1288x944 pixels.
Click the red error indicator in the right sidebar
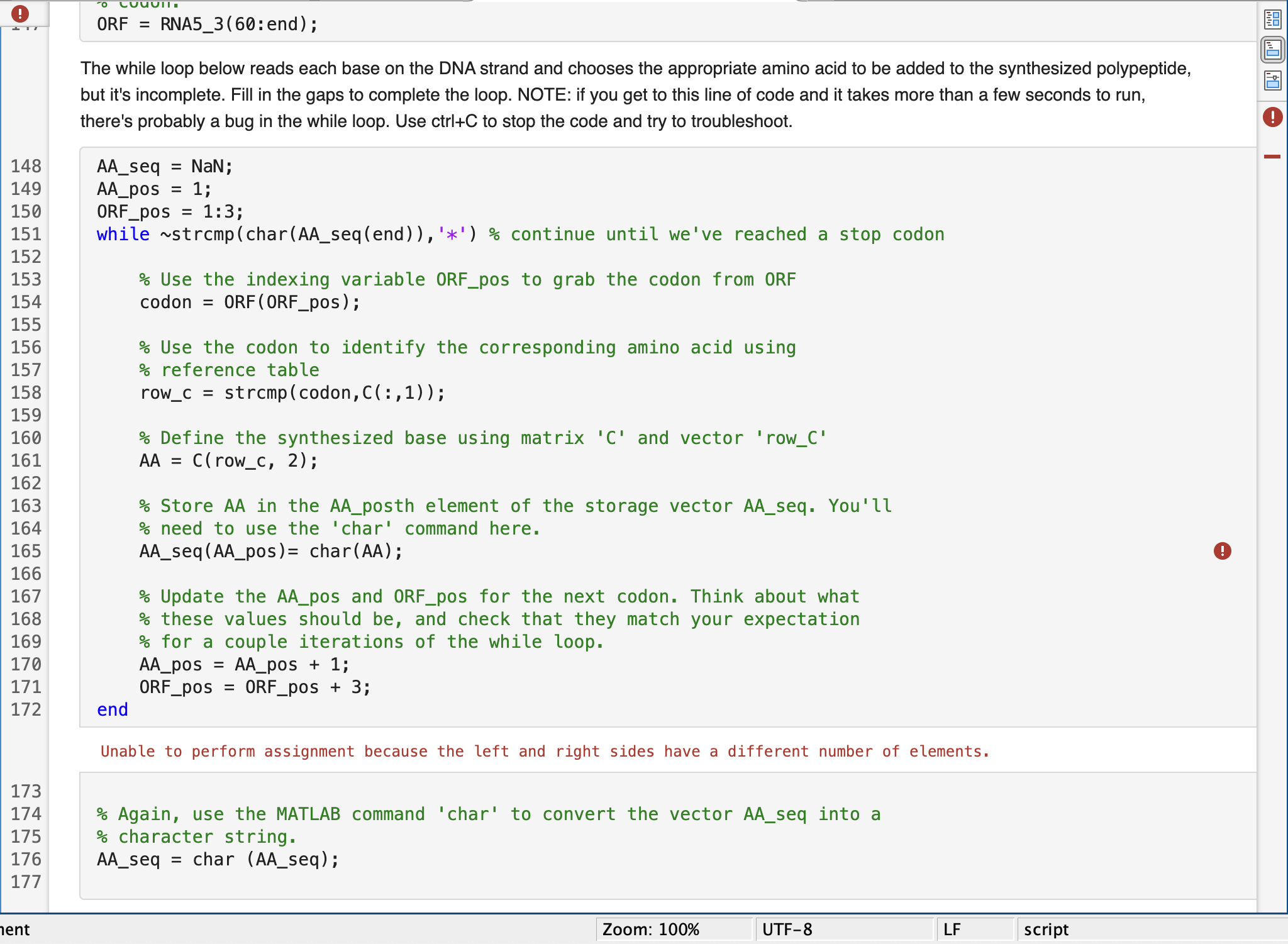pos(1273,116)
